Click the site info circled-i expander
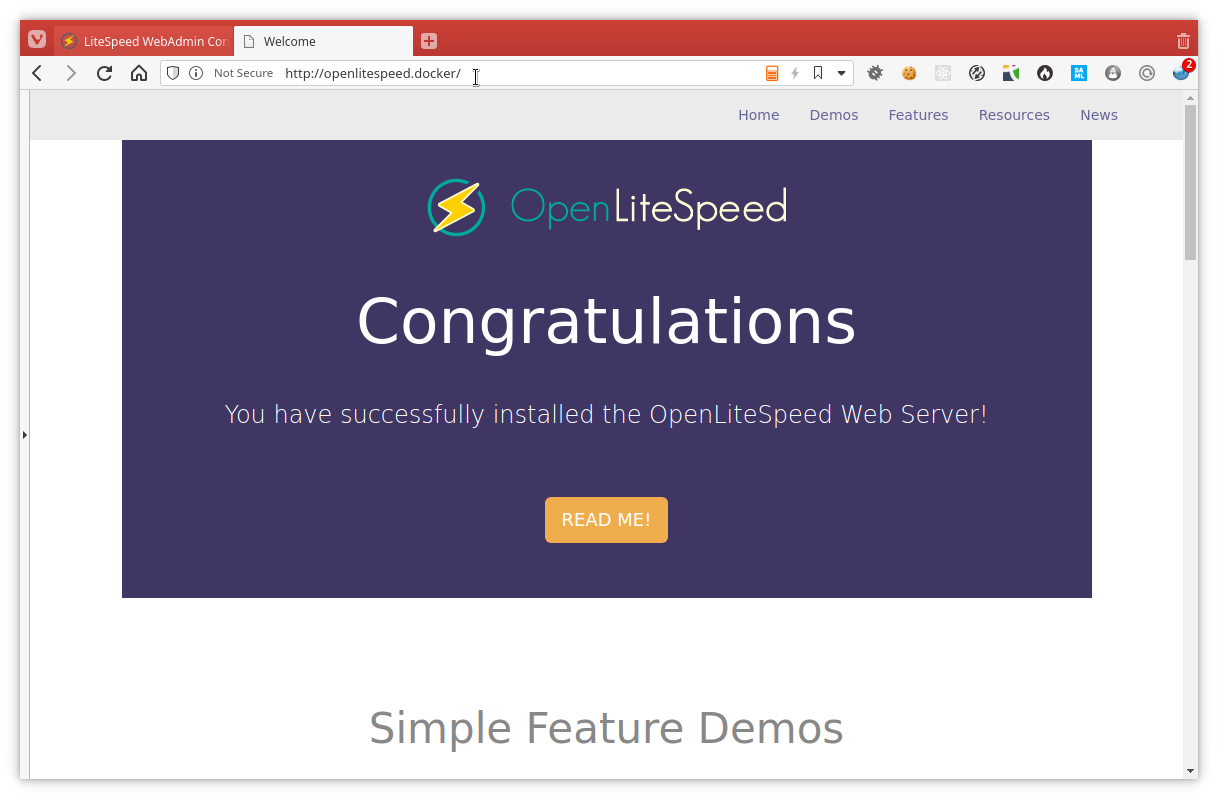Image resolution: width=1218 pixels, height=799 pixels. point(196,72)
